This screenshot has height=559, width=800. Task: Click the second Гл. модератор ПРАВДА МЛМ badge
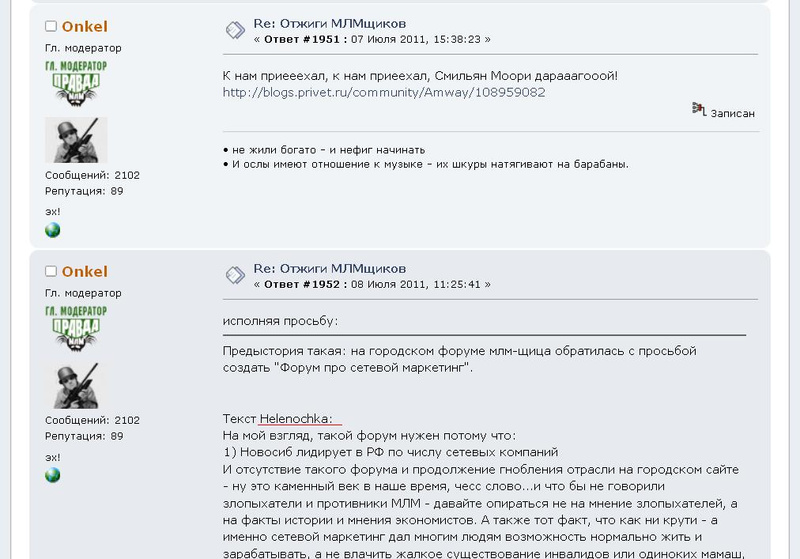pyautogui.click(x=76, y=328)
